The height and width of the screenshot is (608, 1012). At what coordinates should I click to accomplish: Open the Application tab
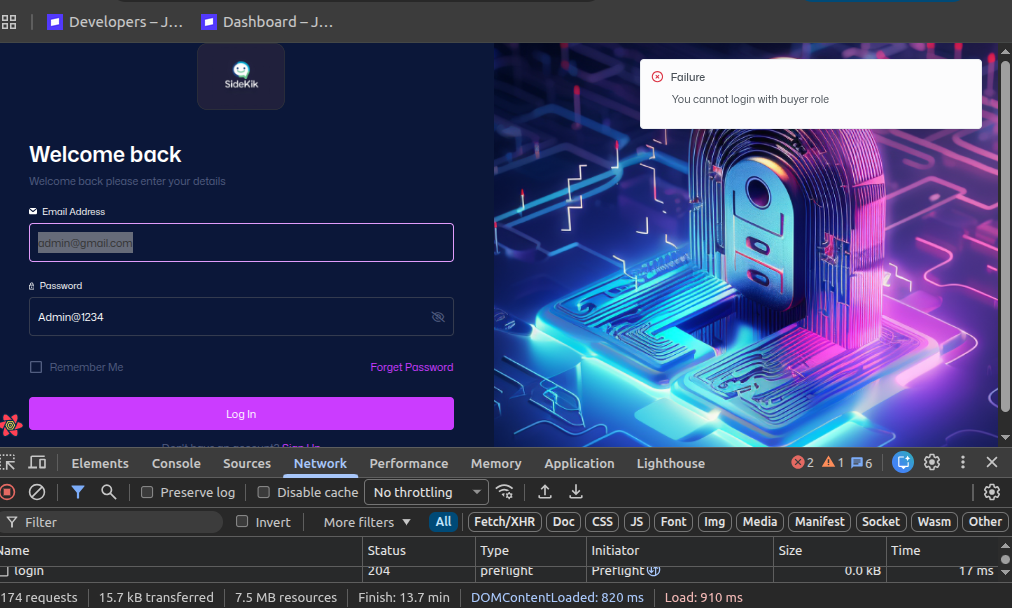tap(579, 463)
